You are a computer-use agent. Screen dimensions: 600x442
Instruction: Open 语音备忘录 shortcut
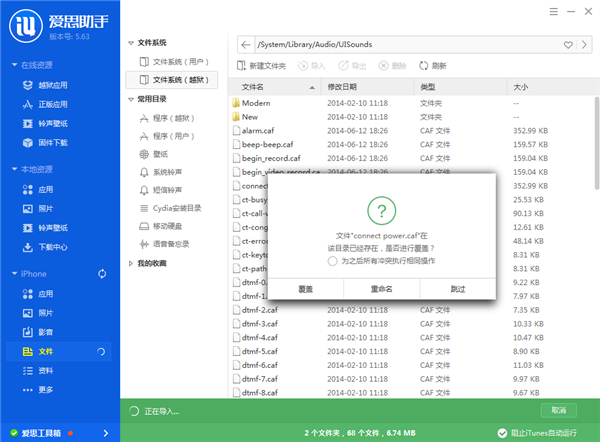164,244
